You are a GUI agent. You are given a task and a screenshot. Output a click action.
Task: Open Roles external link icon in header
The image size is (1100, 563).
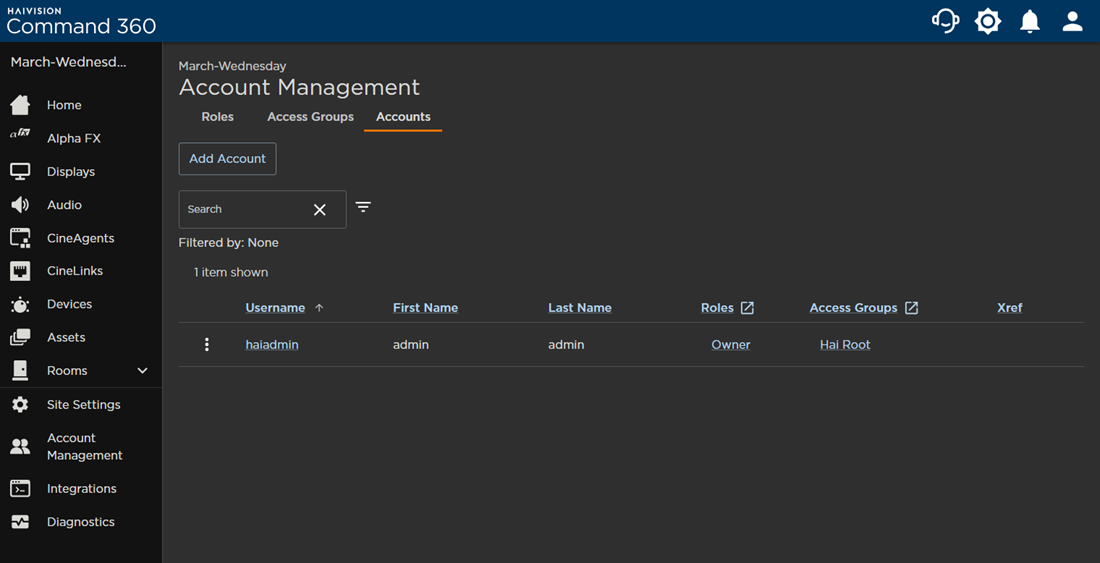(x=748, y=308)
